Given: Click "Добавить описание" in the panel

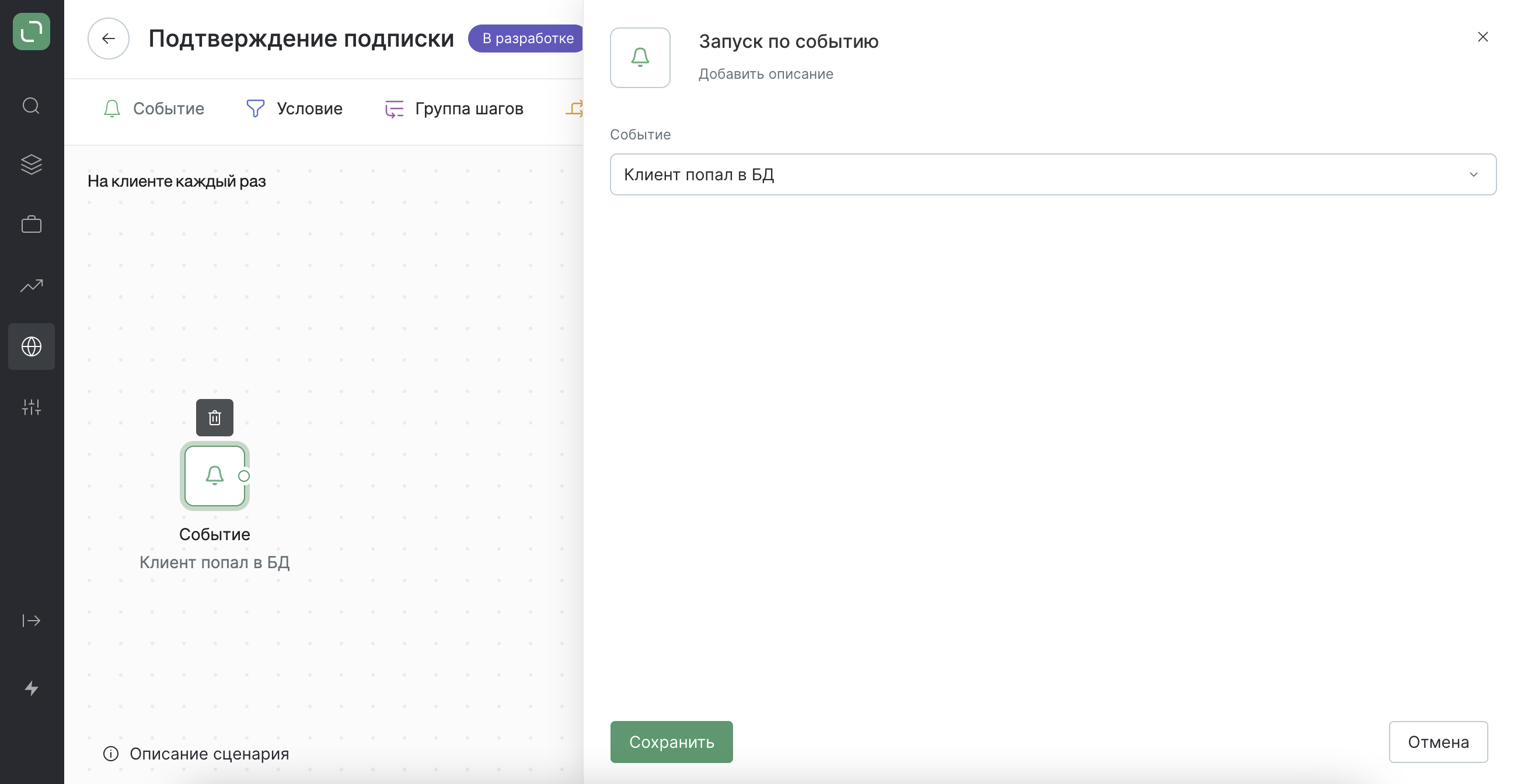Looking at the screenshot, I should click(766, 74).
